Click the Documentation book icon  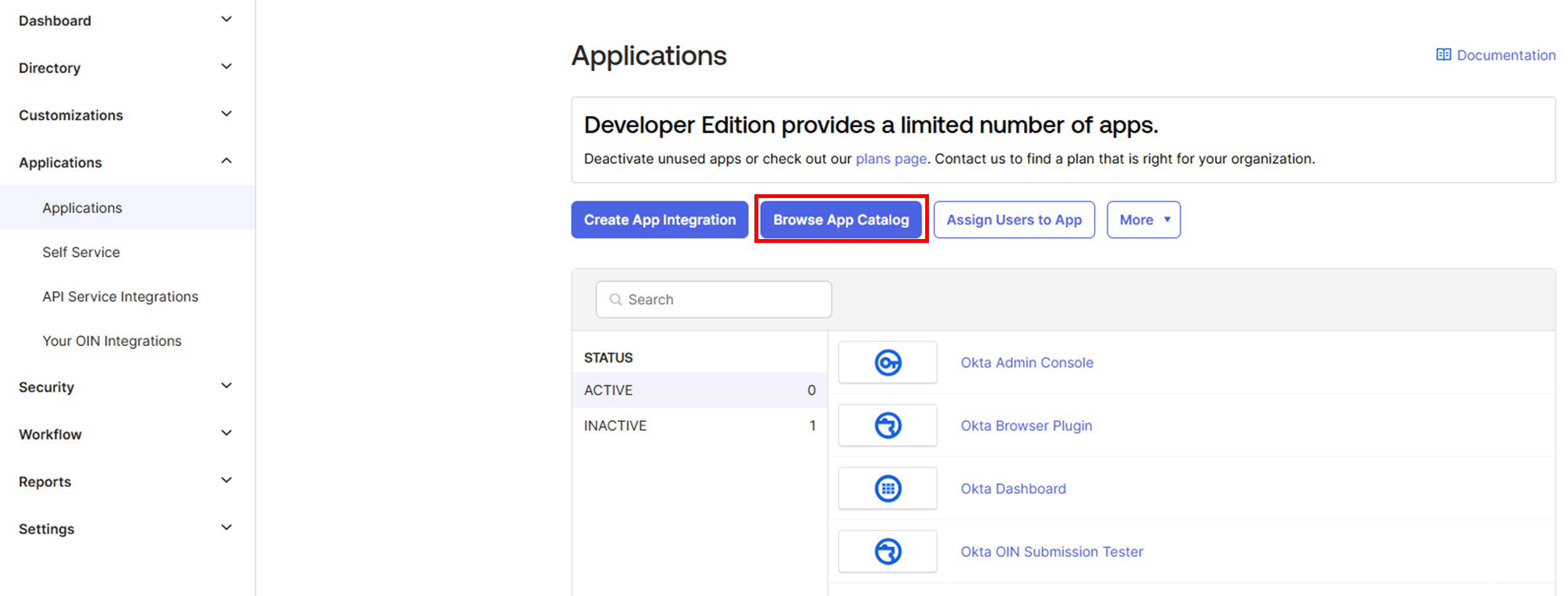1443,55
